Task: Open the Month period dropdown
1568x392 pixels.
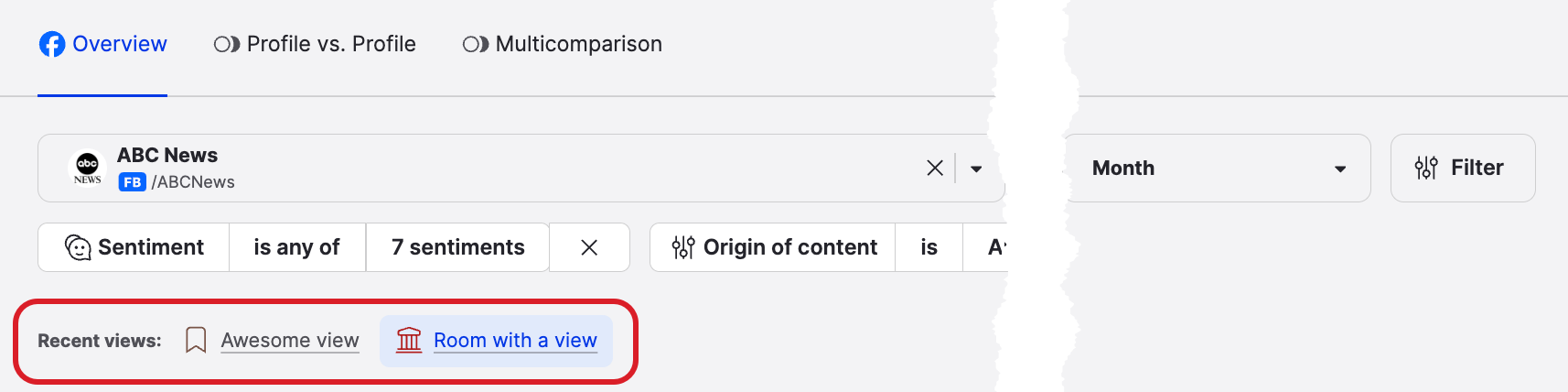Action: pyautogui.click(x=1217, y=169)
